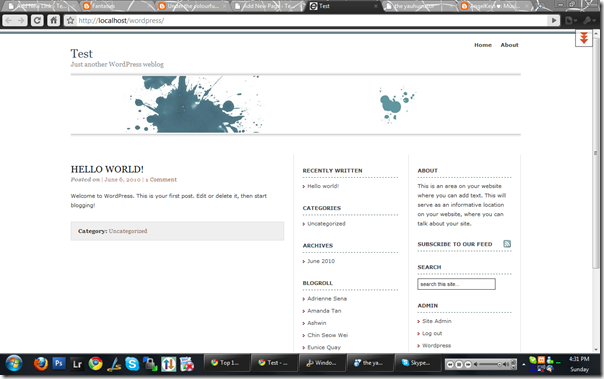Click the 'Subscribe to our feed' heading
The image size is (604, 379).
pyautogui.click(x=455, y=244)
